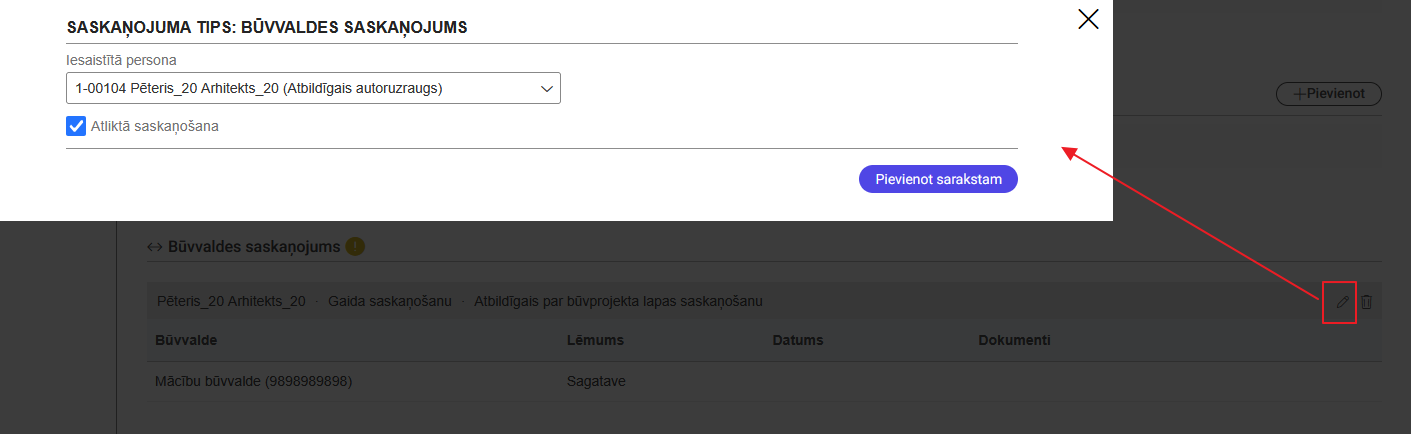The height and width of the screenshot is (434, 1411).
Task: Toggle the Atliktā saskaņošana checkbox
Action: coord(76,126)
